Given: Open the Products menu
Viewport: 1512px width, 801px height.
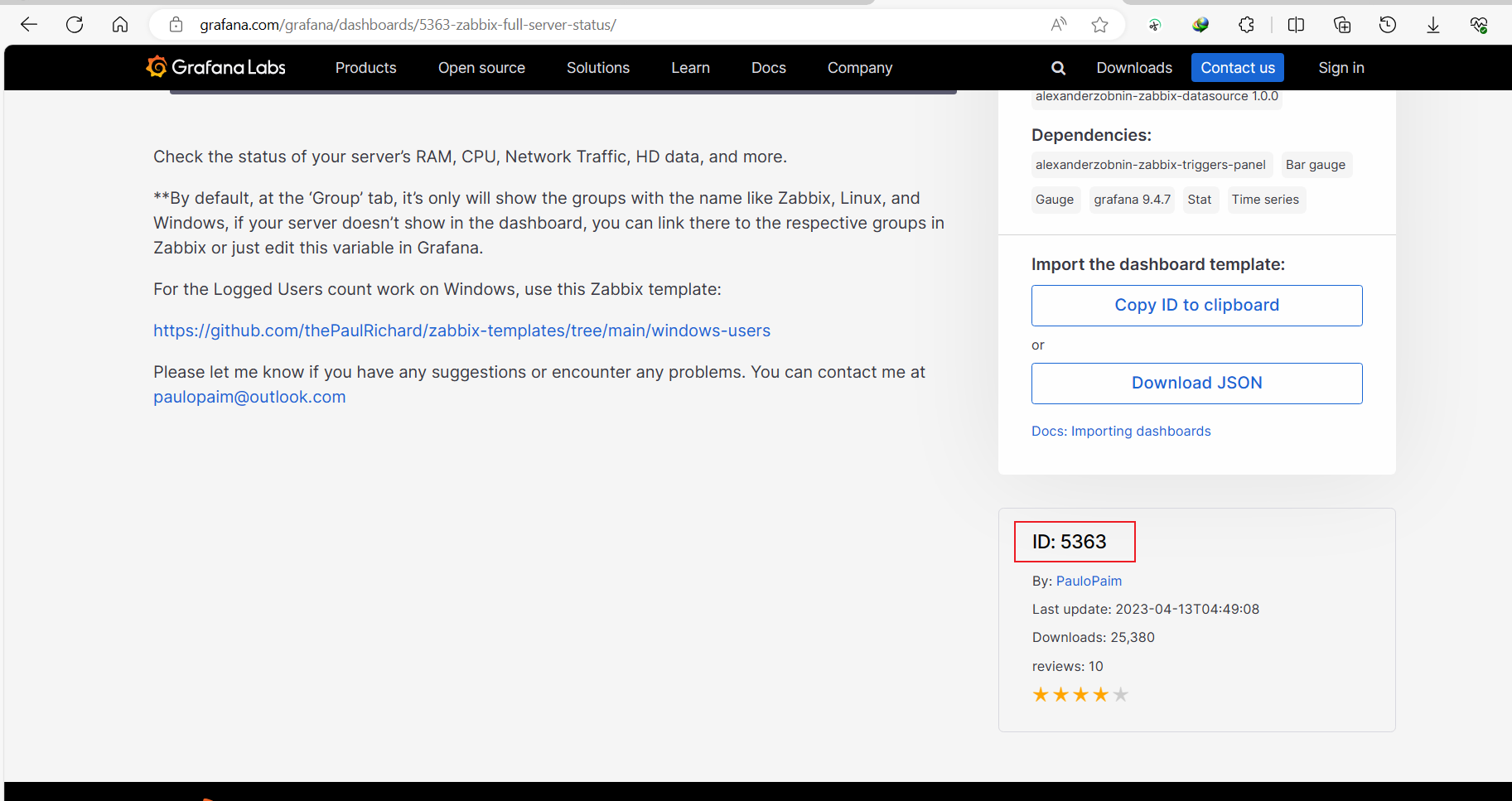Looking at the screenshot, I should pos(365,68).
